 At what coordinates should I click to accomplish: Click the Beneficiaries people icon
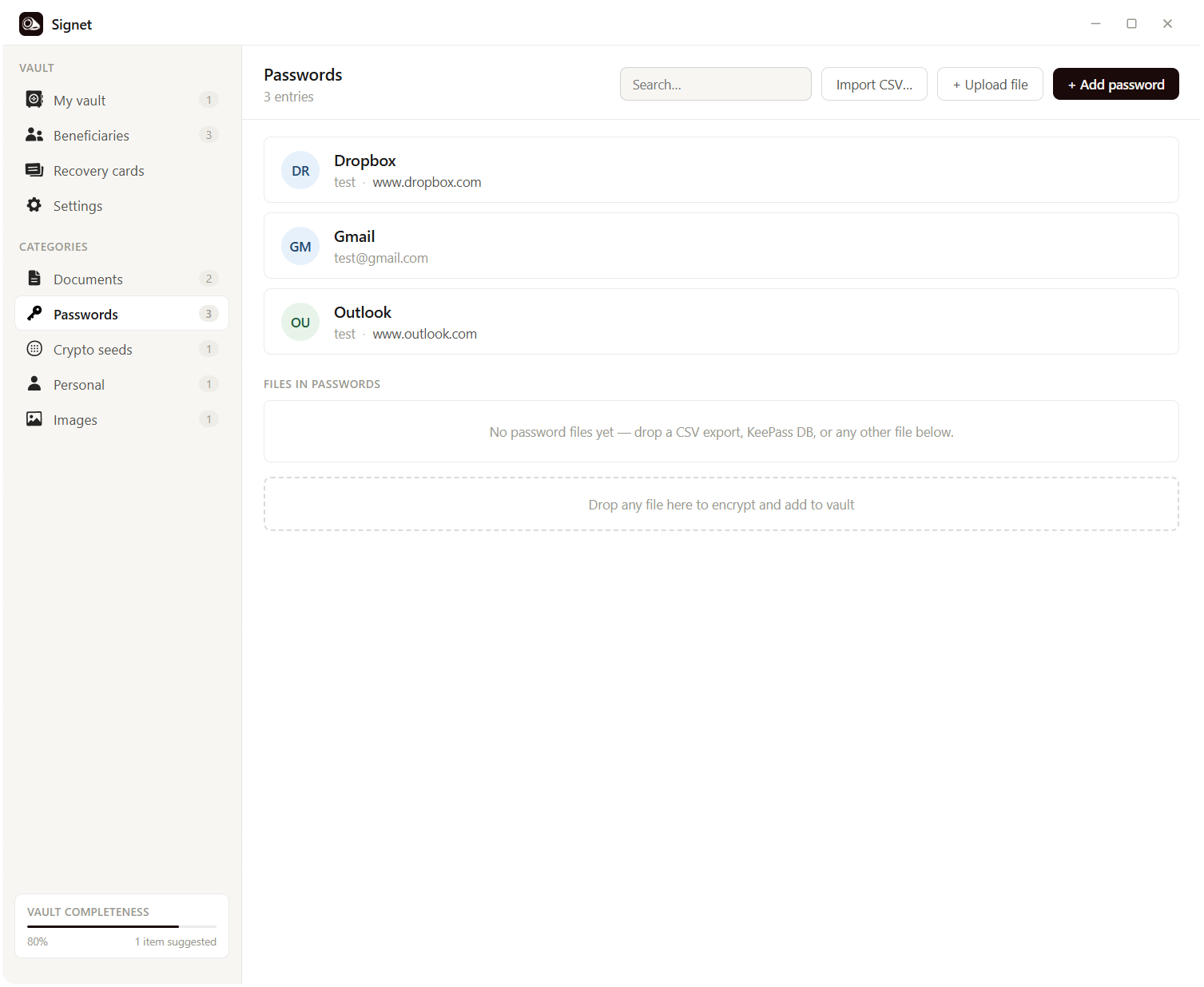pos(34,135)
